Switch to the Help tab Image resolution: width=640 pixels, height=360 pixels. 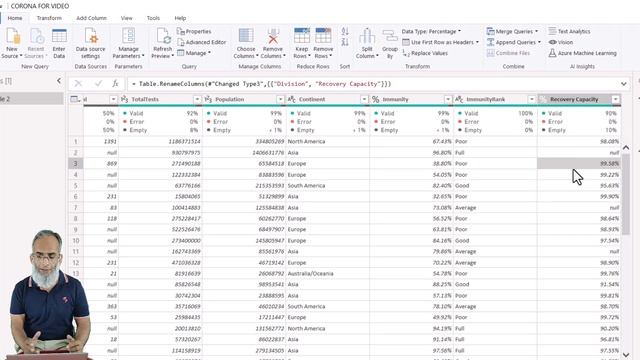pyautogui.click(x=180, y=18)
